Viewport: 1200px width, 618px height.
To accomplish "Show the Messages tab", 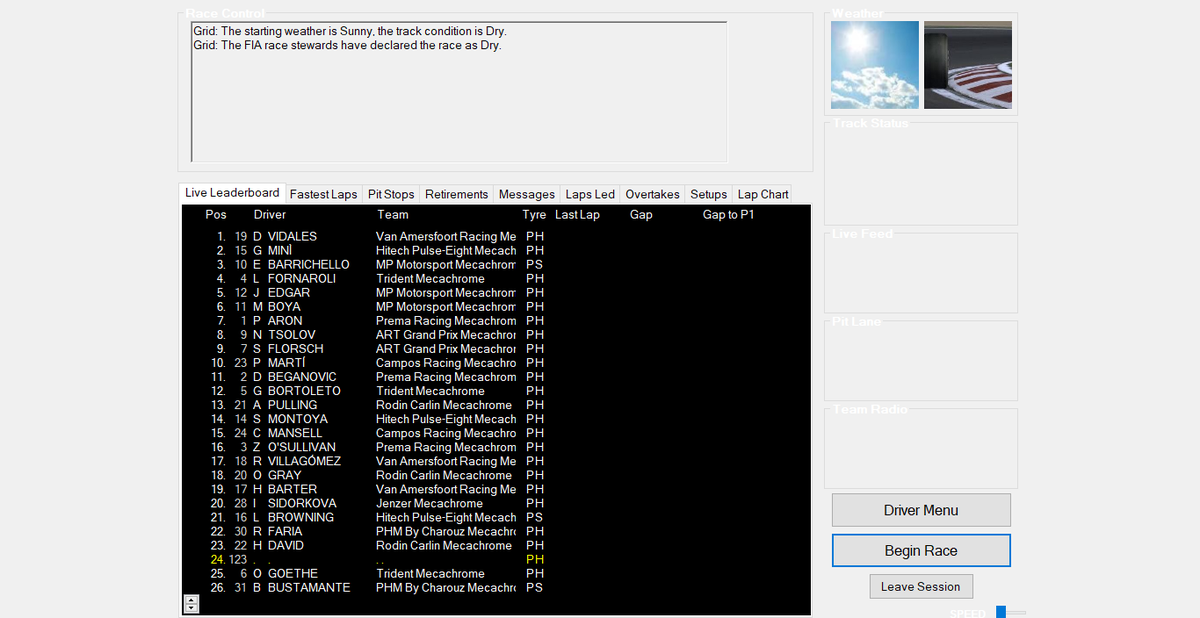I will pyautogui.click(x=527, y=194).
